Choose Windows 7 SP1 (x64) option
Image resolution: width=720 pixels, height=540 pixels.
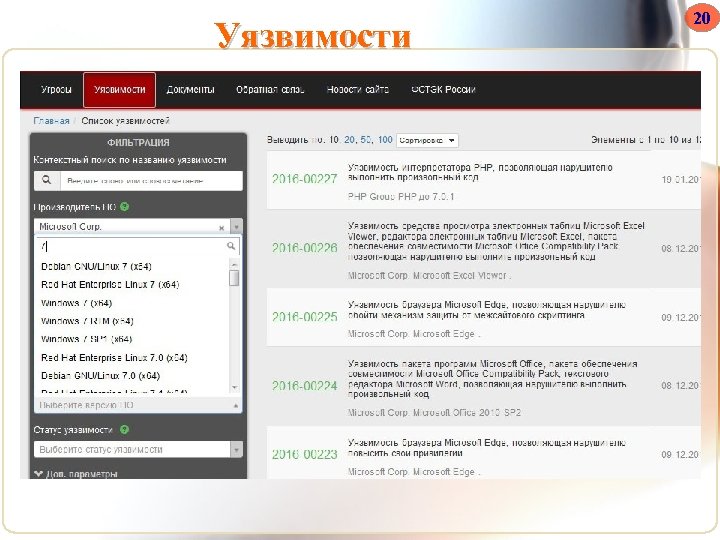point(86,339)
